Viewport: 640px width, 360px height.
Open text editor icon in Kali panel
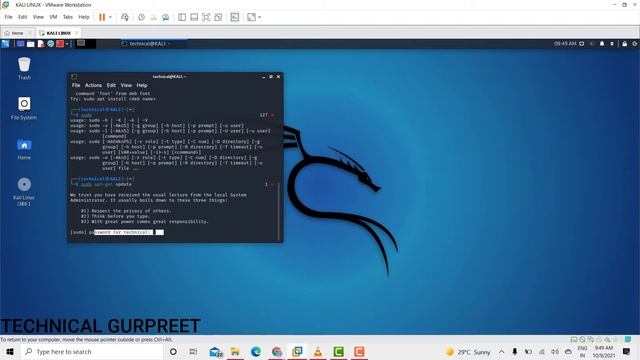(x=41, y=44)
